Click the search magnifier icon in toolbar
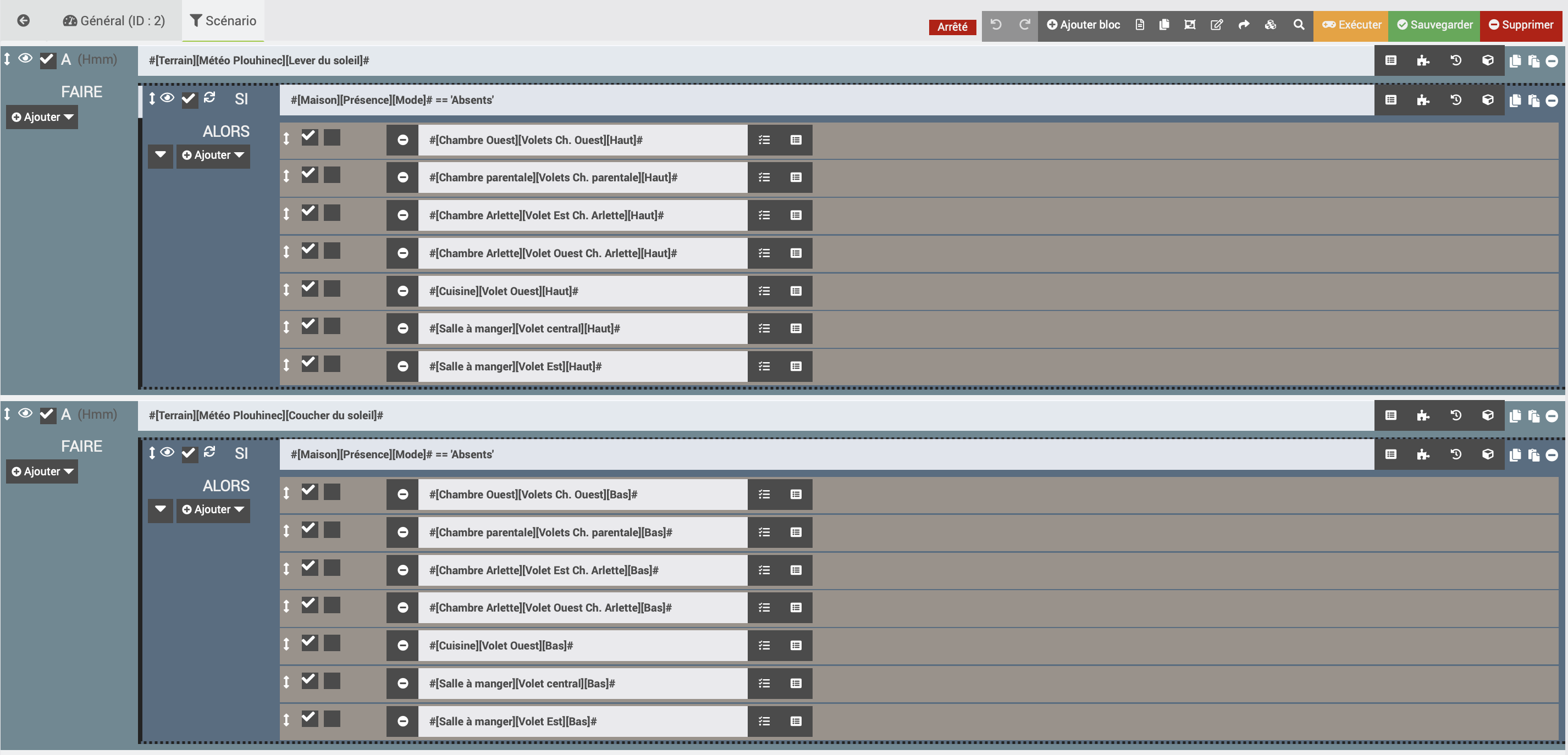The height and width of the screenshot is (755, 1568). coord(1299,25)
